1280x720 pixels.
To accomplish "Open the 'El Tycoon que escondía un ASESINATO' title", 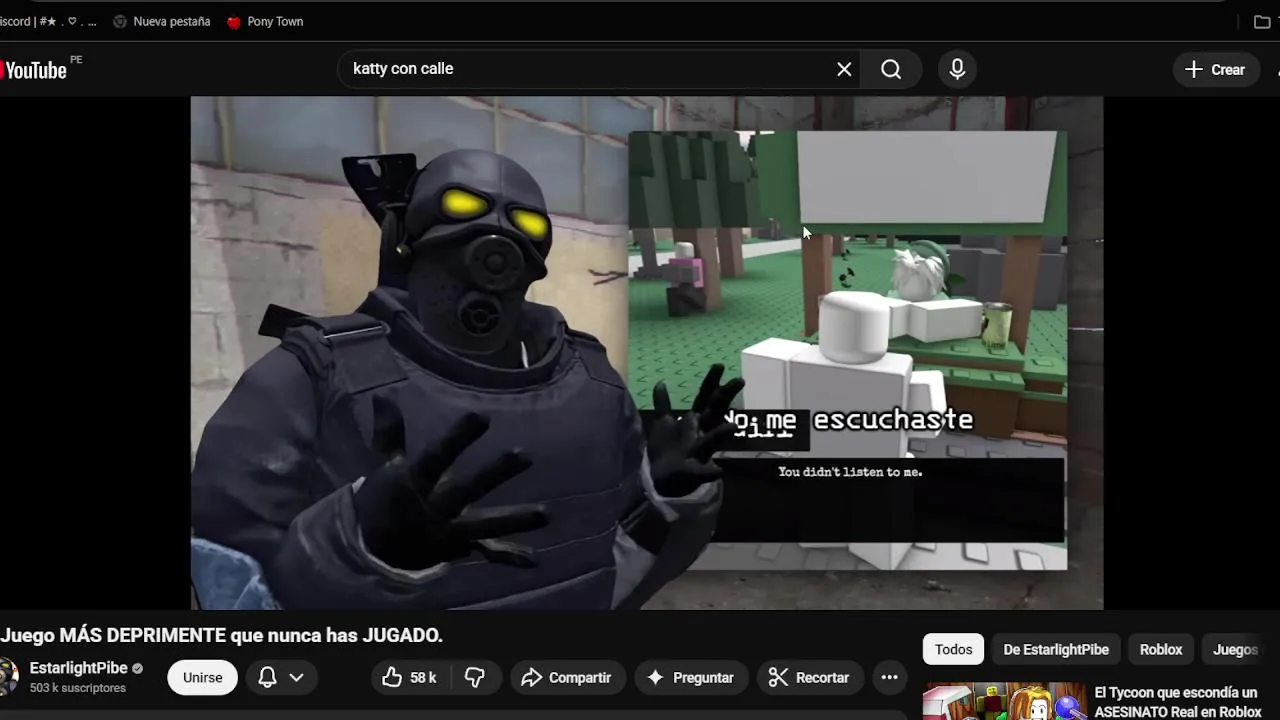I will (x=1177, y=702).
